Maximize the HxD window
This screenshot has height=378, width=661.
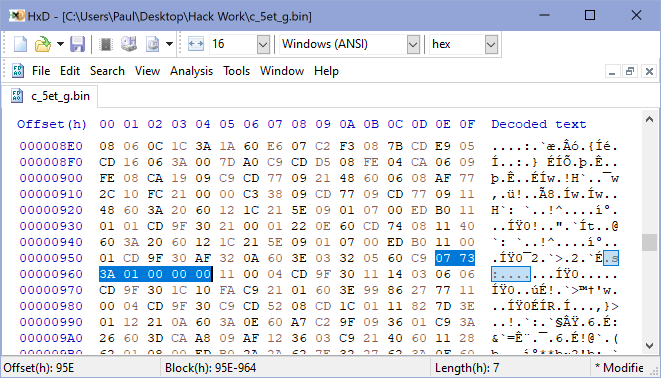pyautogui.click(x=590, y=16)
